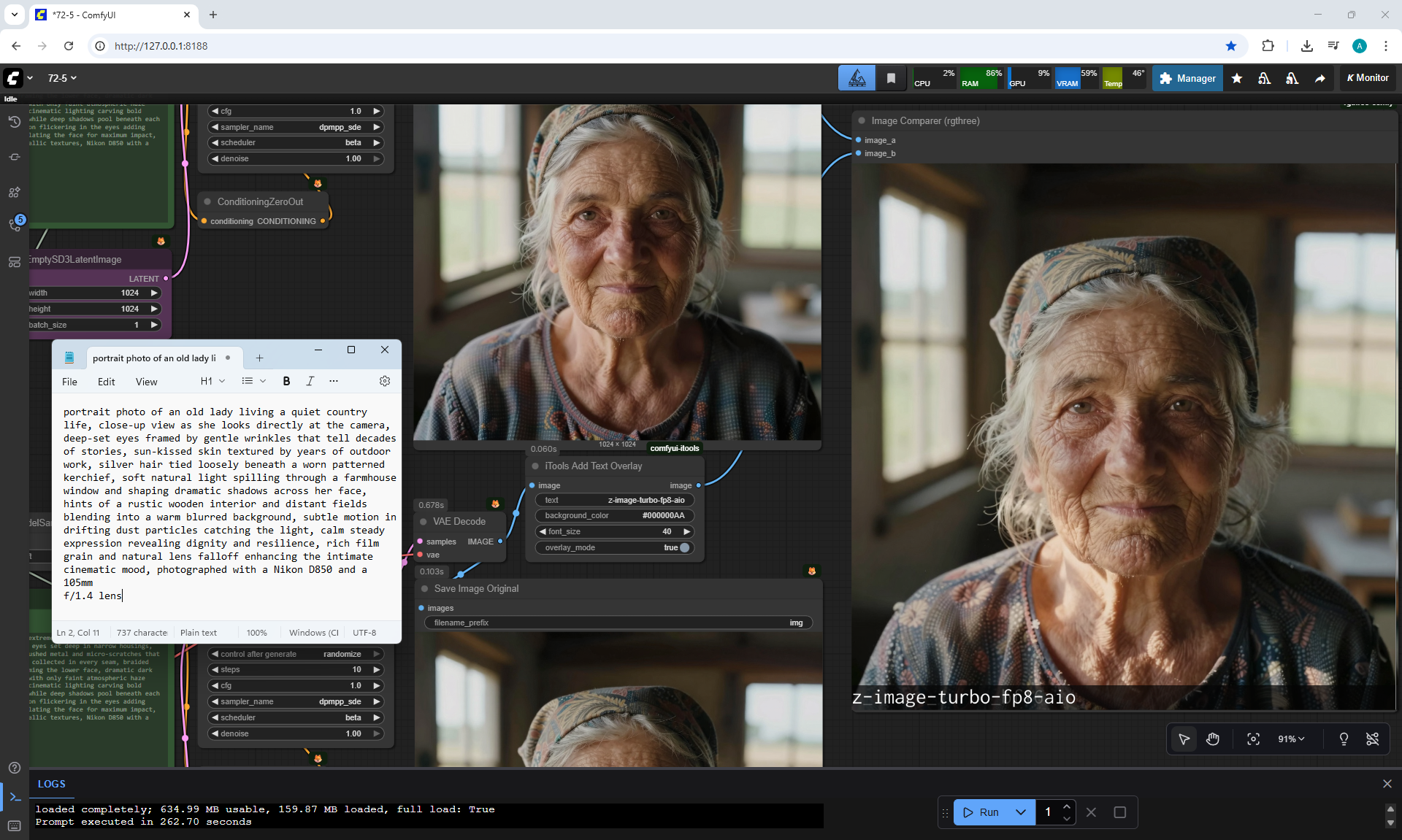The width and height of the screenshot is (1402, 840).
Task: Open the Queue history sidebar icon
Action: click(x=14, y=122)
